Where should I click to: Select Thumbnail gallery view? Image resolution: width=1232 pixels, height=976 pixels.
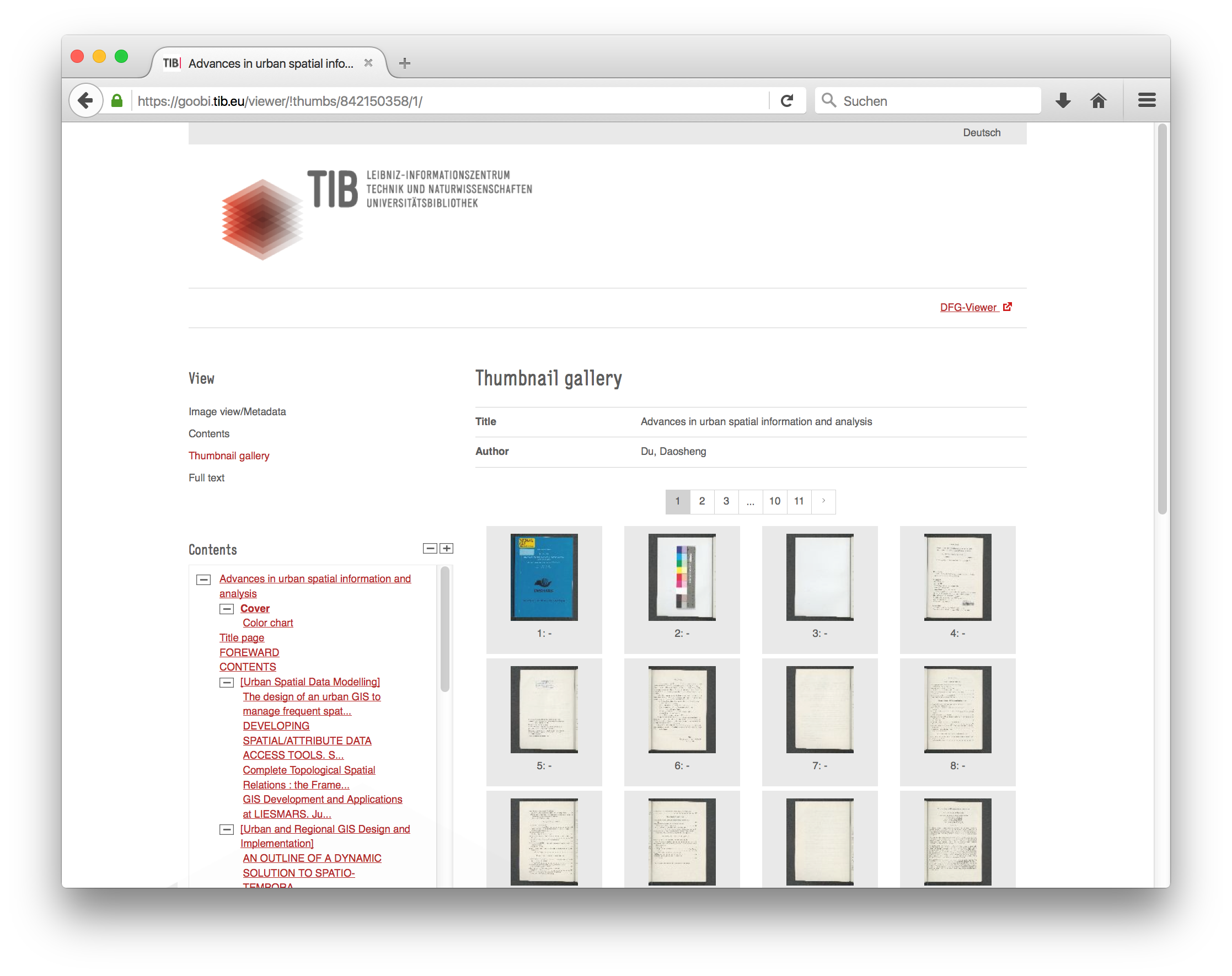pos(229,456)
